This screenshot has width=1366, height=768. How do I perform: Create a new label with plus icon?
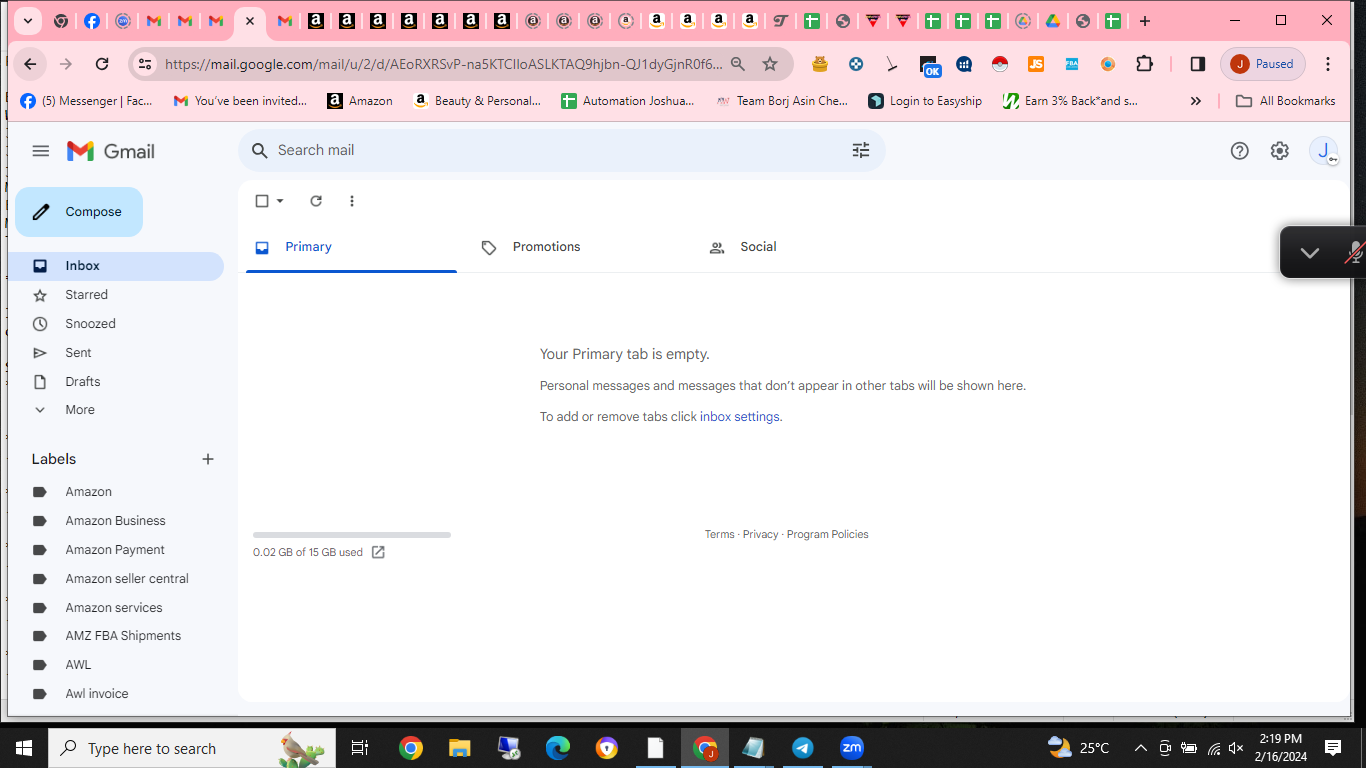tap(208, 459)
